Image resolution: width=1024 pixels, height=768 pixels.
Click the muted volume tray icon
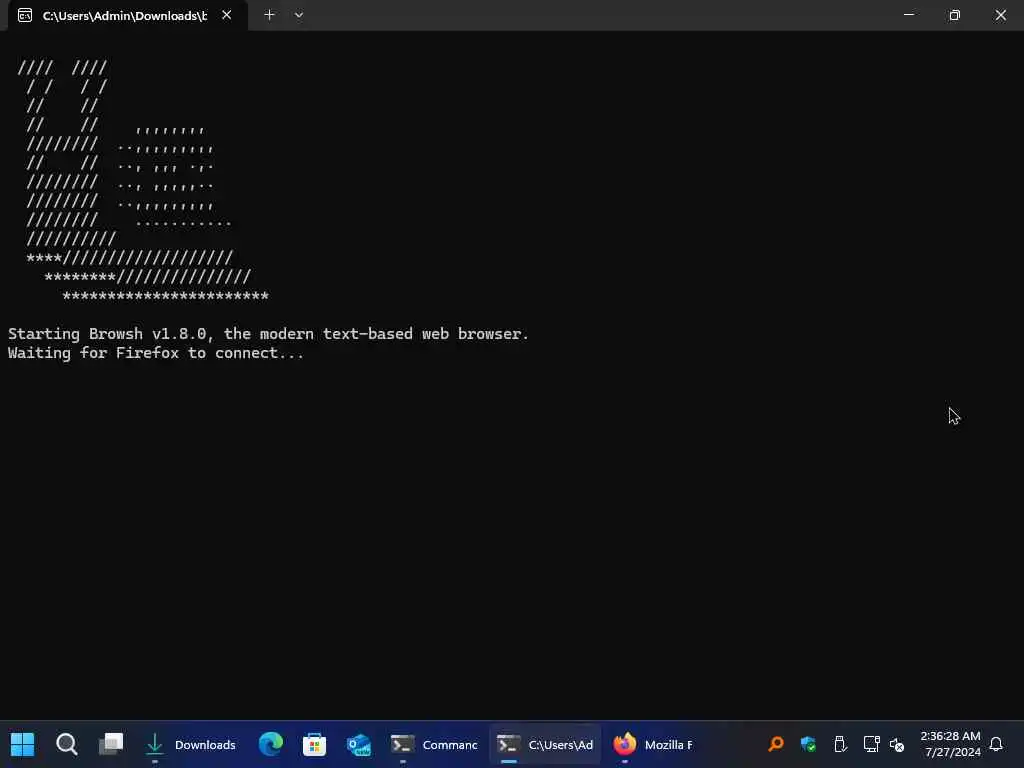[897, 744]
